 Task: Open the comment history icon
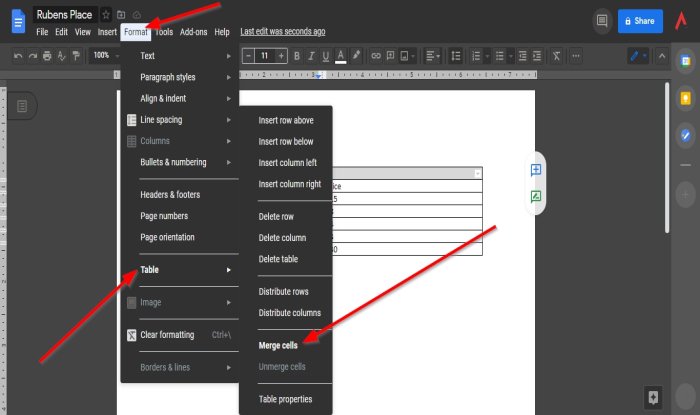click(x=602, y=21)
